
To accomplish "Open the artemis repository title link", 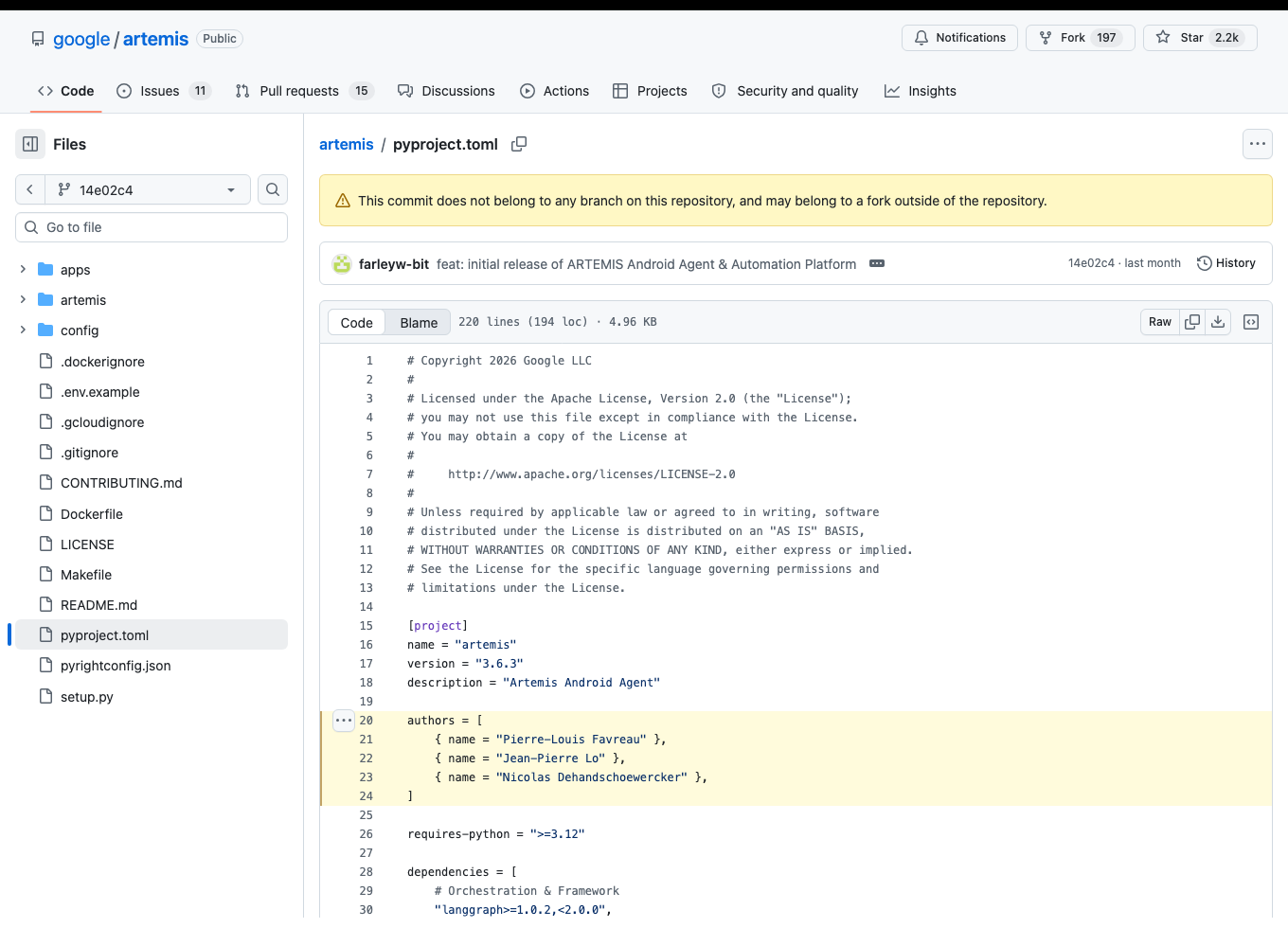I will coord(155,39).
